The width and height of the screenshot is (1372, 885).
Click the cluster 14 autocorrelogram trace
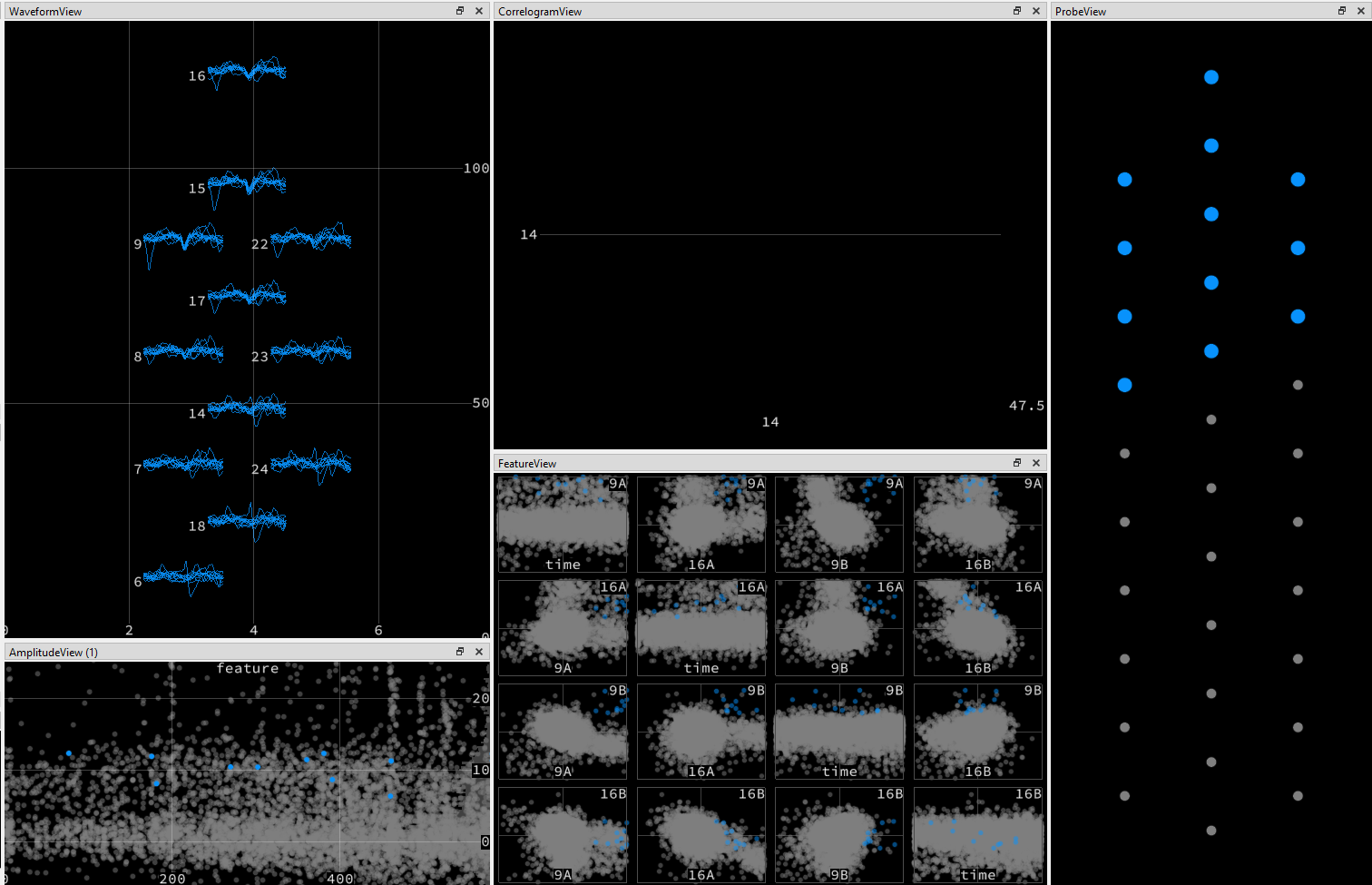(771, 234)
